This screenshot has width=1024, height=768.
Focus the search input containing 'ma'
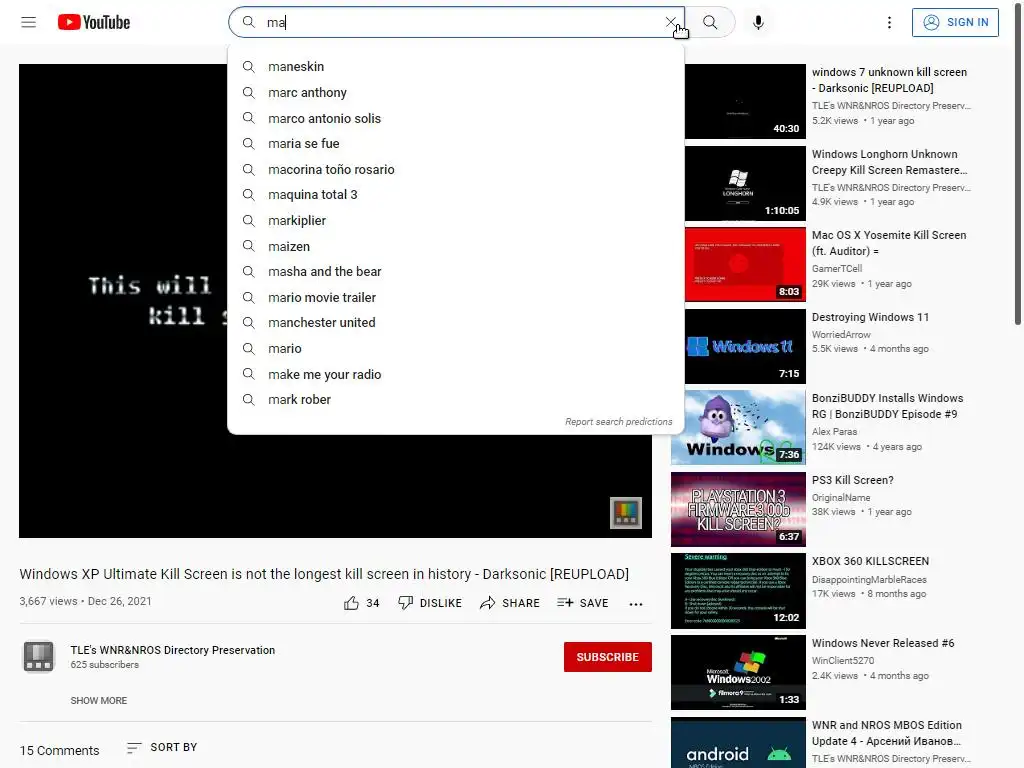pos(457,22)
